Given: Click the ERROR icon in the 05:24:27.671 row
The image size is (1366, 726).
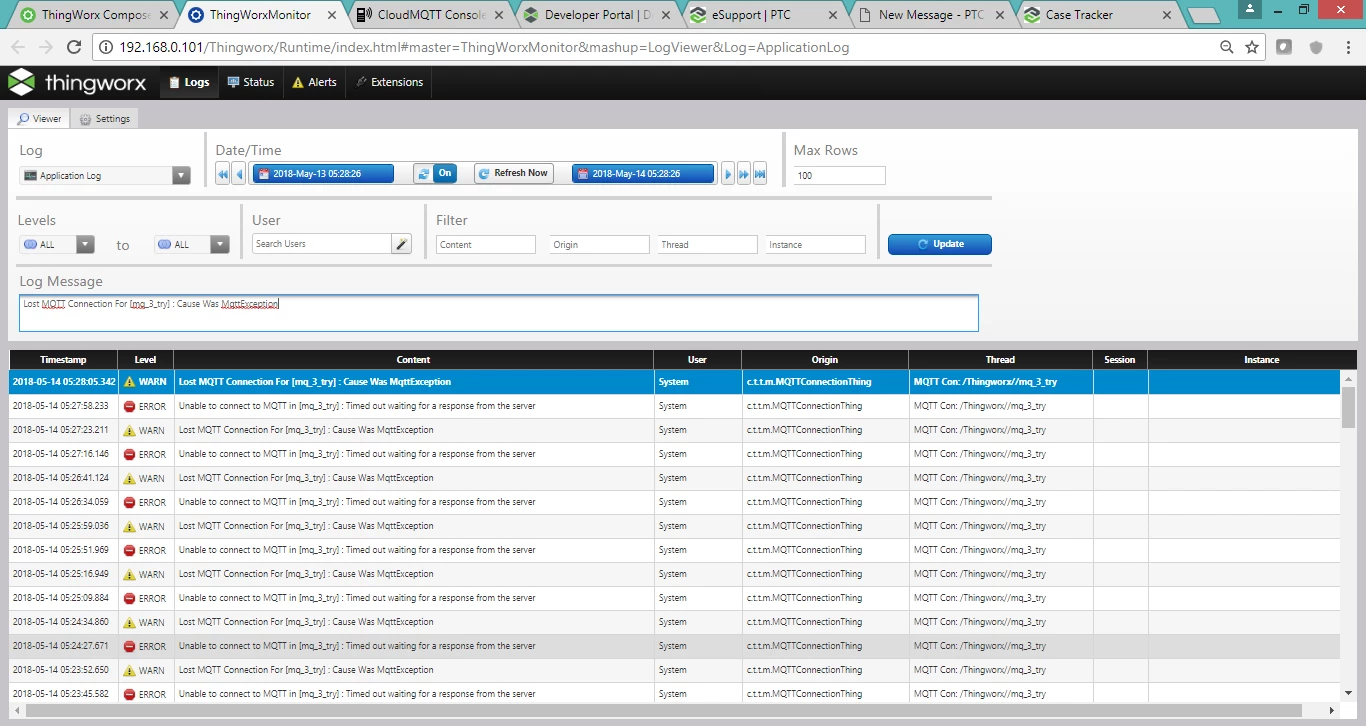Looking at the screenshot, I should (x=129, y=646).
